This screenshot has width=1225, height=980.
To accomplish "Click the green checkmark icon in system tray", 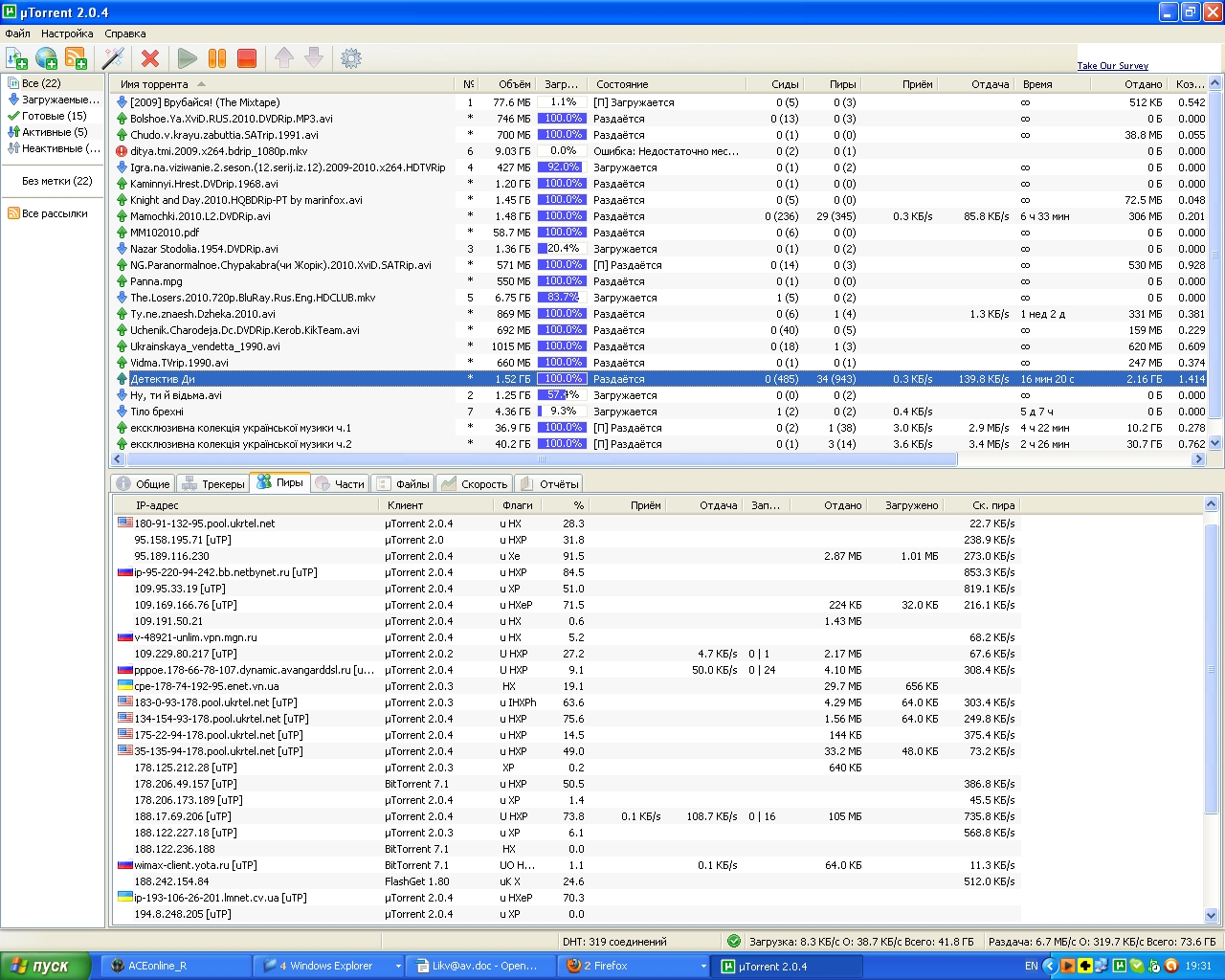I will coord(1137,966).
